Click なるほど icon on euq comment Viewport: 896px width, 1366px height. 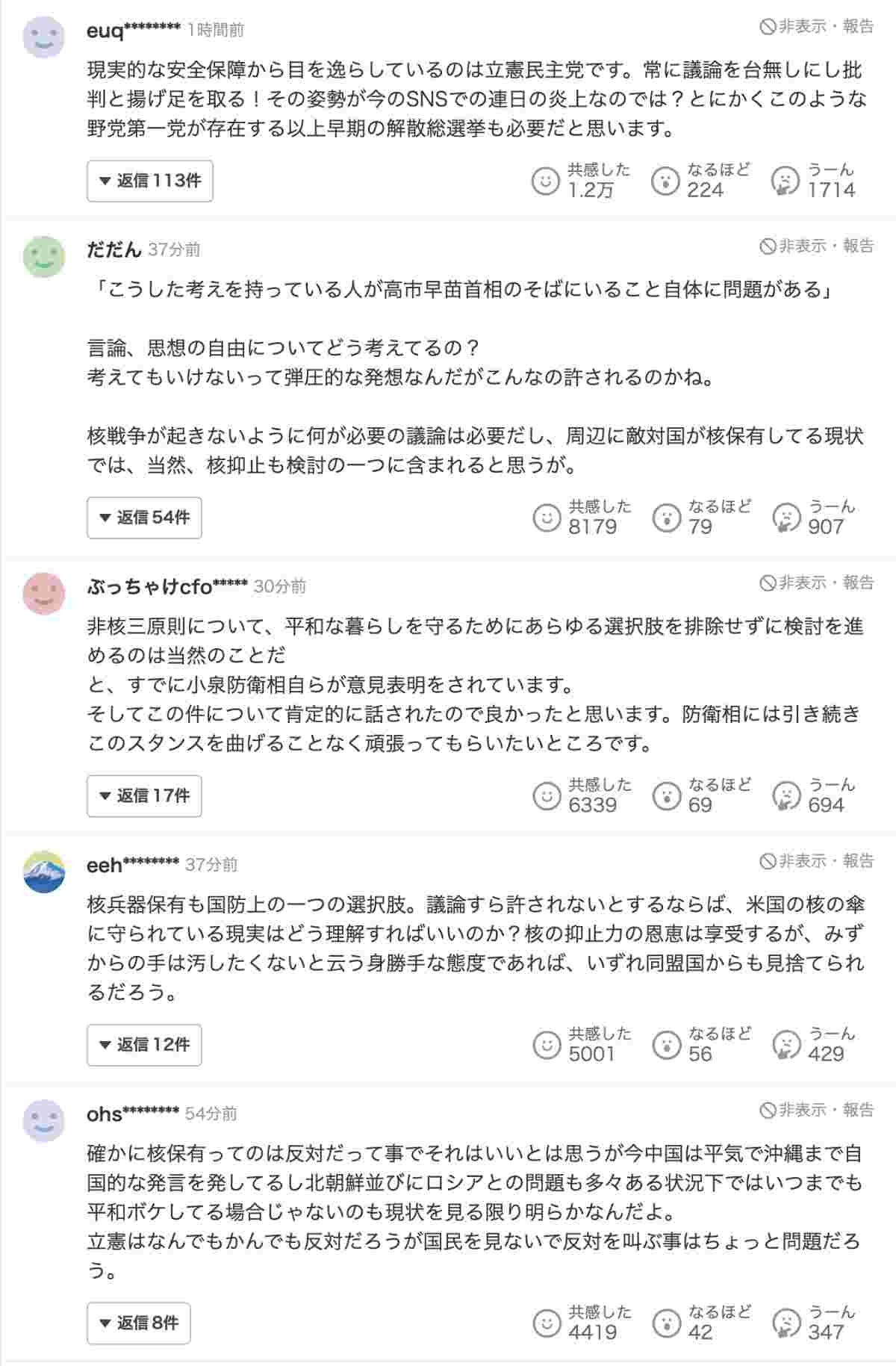click(x=665, y=181)
